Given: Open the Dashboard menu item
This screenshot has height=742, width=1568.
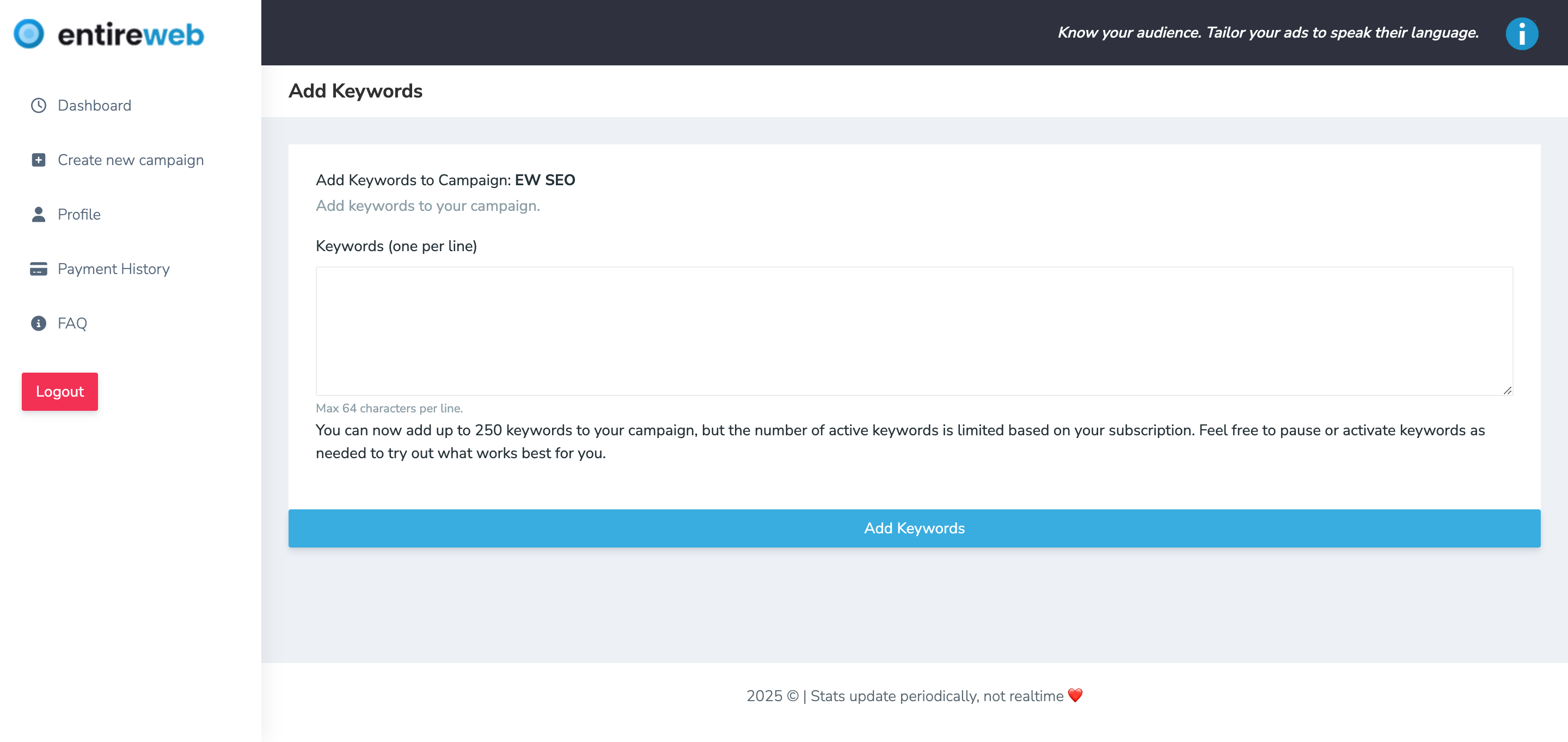Looking at the screenshot, I should point(94,105).
